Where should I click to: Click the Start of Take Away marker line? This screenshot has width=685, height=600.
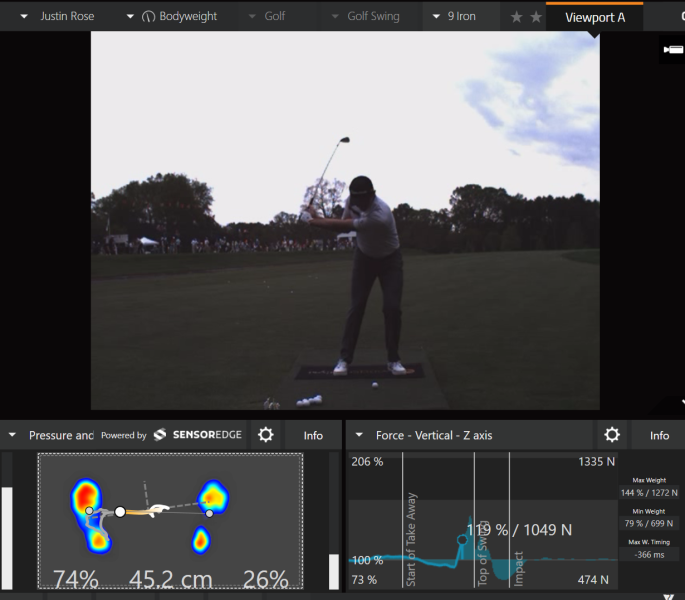point(402,520)
